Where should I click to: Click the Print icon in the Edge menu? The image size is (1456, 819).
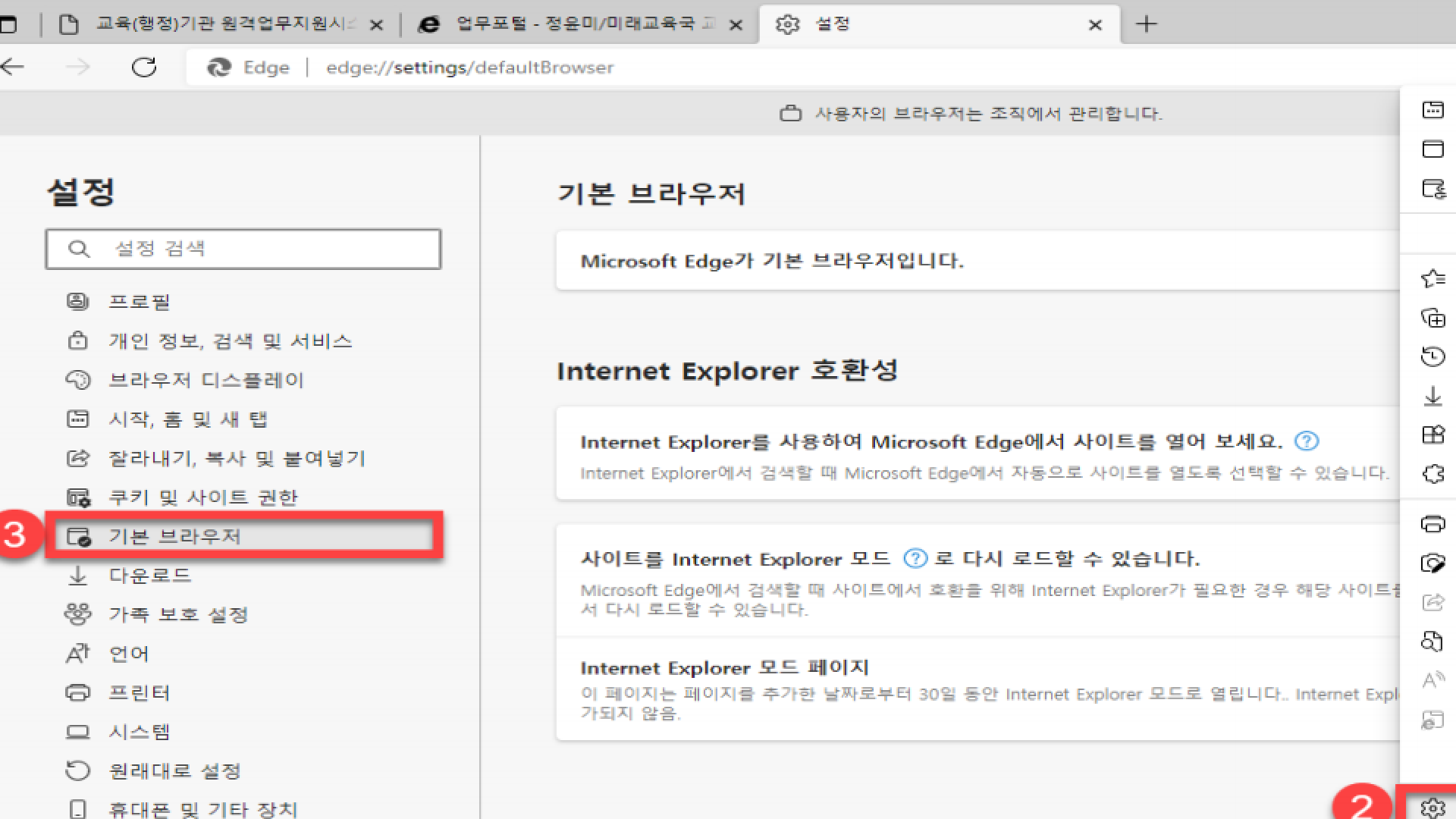(1432, 524)
